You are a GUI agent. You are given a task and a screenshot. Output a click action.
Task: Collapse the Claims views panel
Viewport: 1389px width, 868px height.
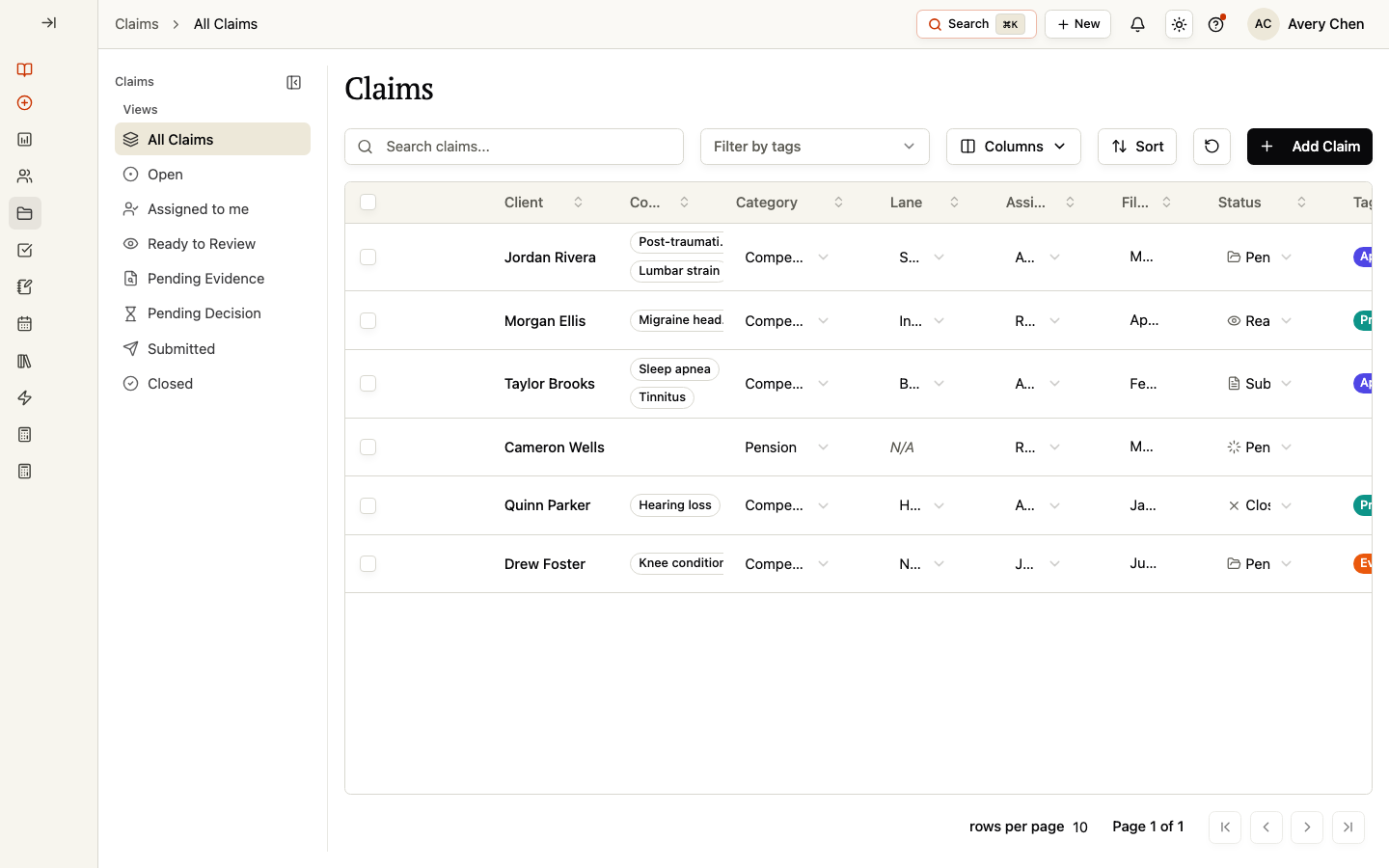(x=294, y=82)
